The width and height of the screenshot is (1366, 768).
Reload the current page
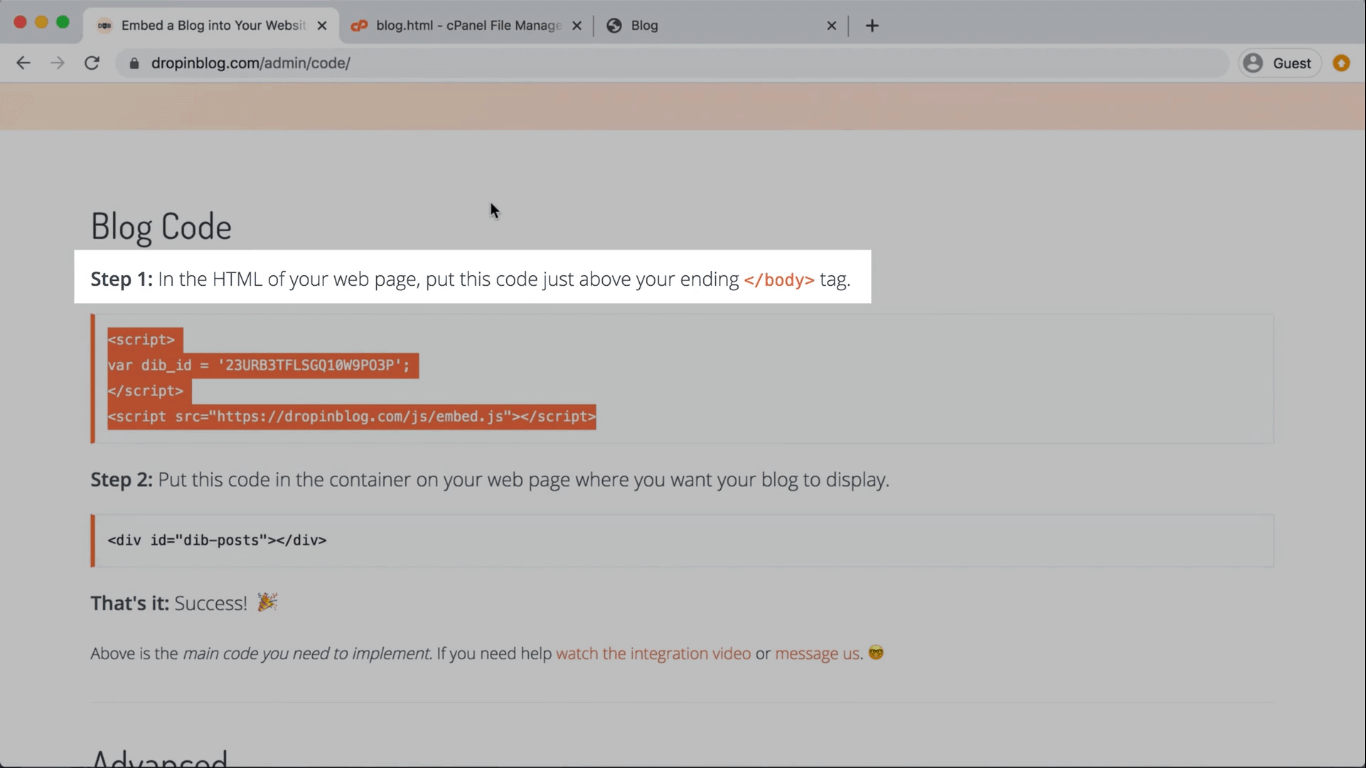[x=92, y=63]
